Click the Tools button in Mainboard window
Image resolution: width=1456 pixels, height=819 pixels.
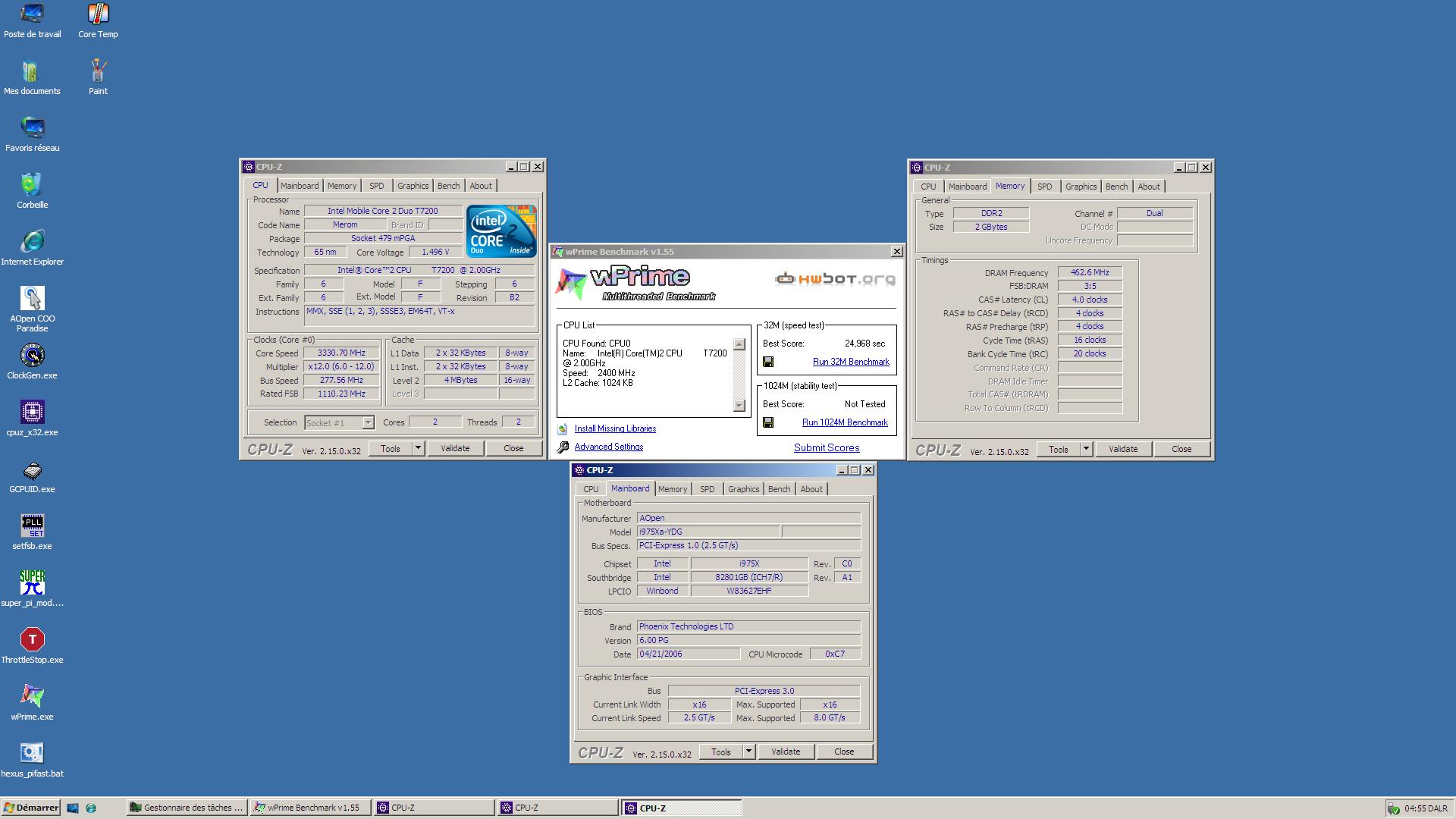[721, 752]
